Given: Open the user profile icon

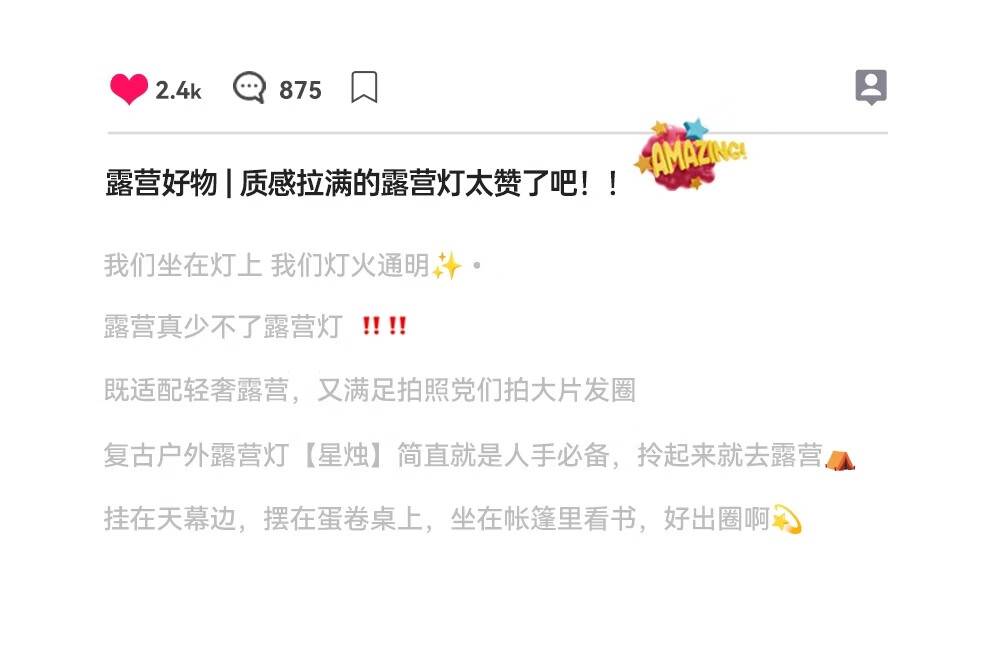Looking at the screenshot, I should click(871, 87).
